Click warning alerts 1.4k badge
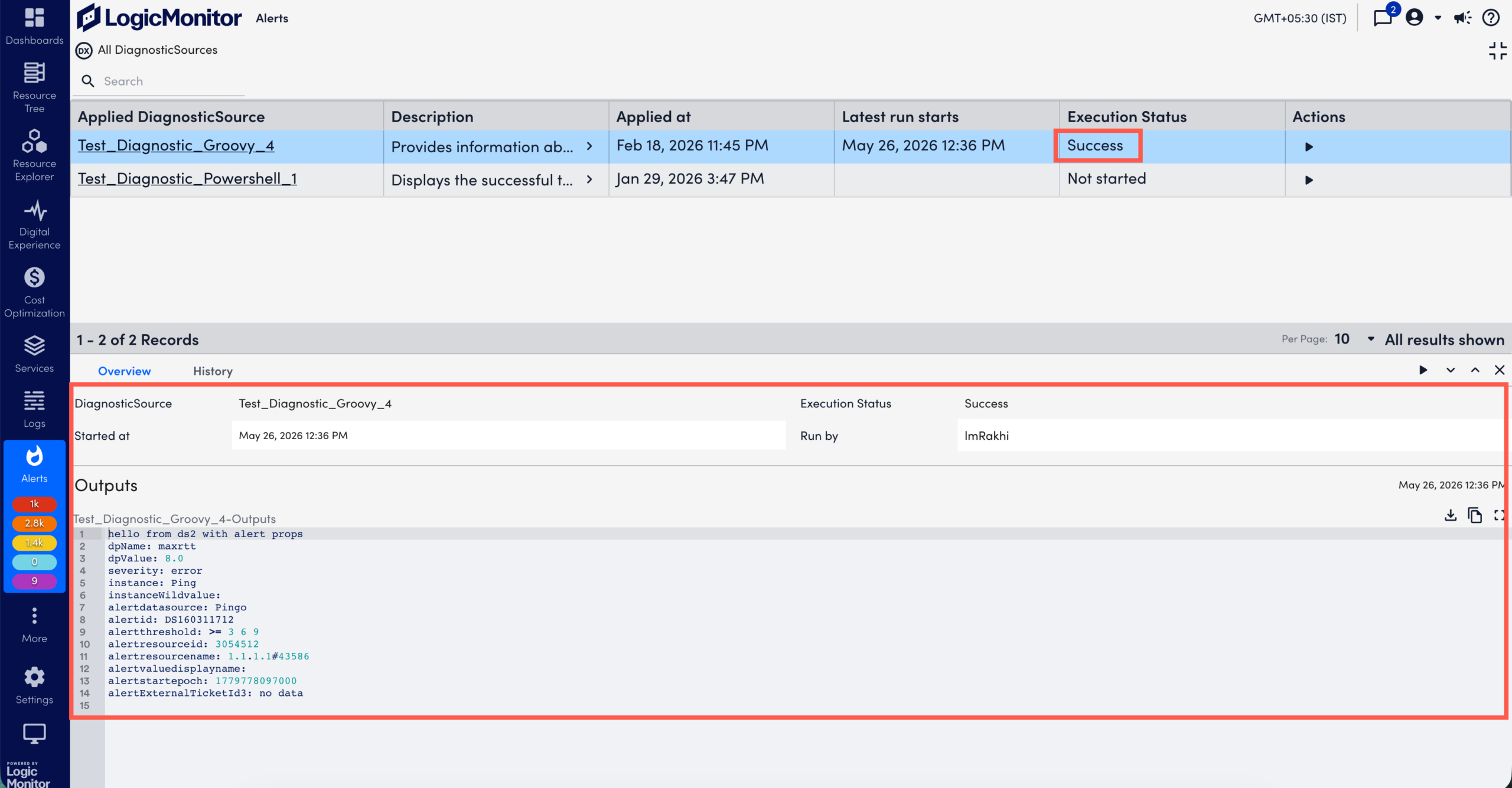Image resolution: width=1512 pixels, height=788 pixels. point(34,542)
